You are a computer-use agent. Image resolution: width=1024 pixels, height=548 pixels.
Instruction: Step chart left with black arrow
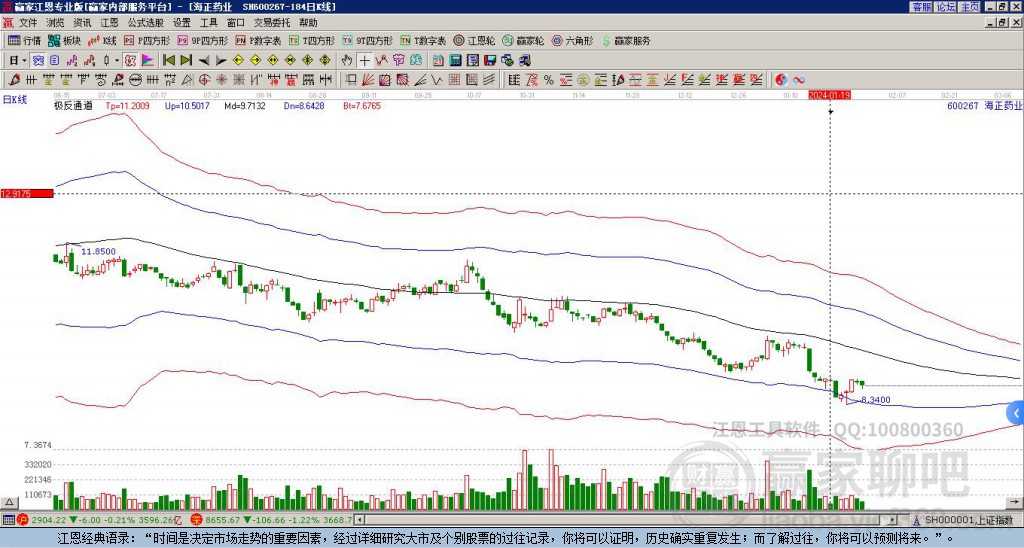click(204, 60)
